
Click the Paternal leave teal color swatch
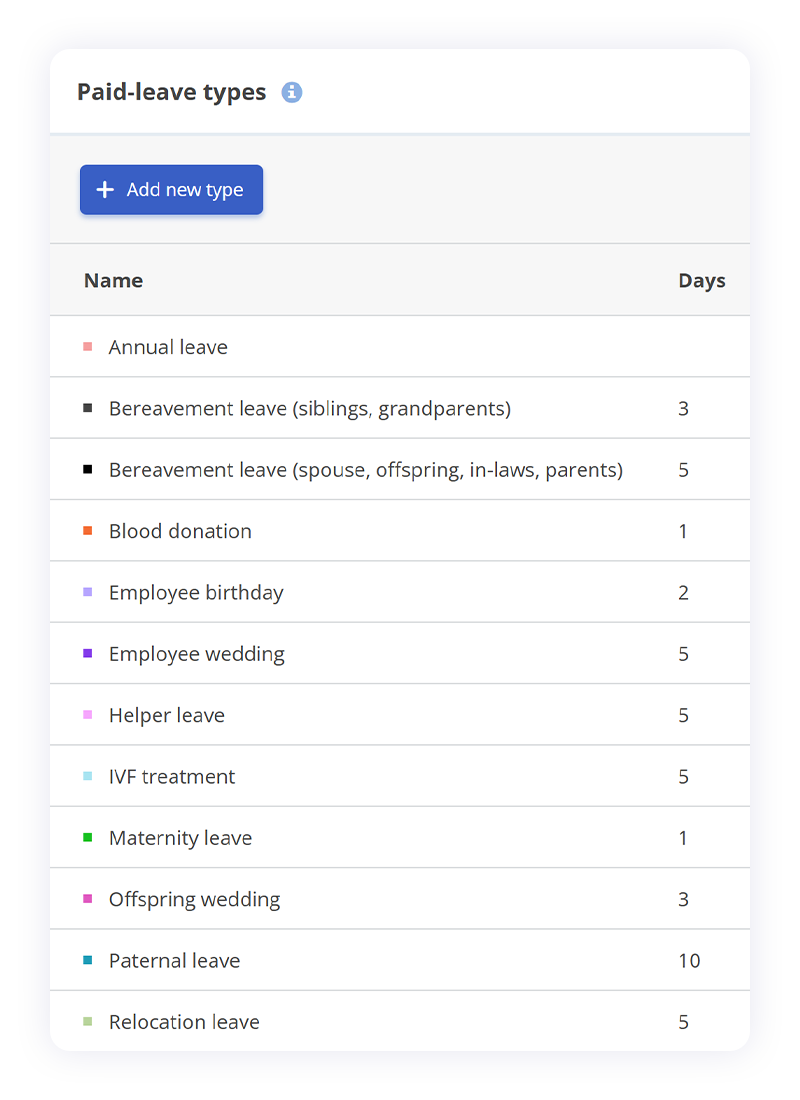click(x=88, y=961)
